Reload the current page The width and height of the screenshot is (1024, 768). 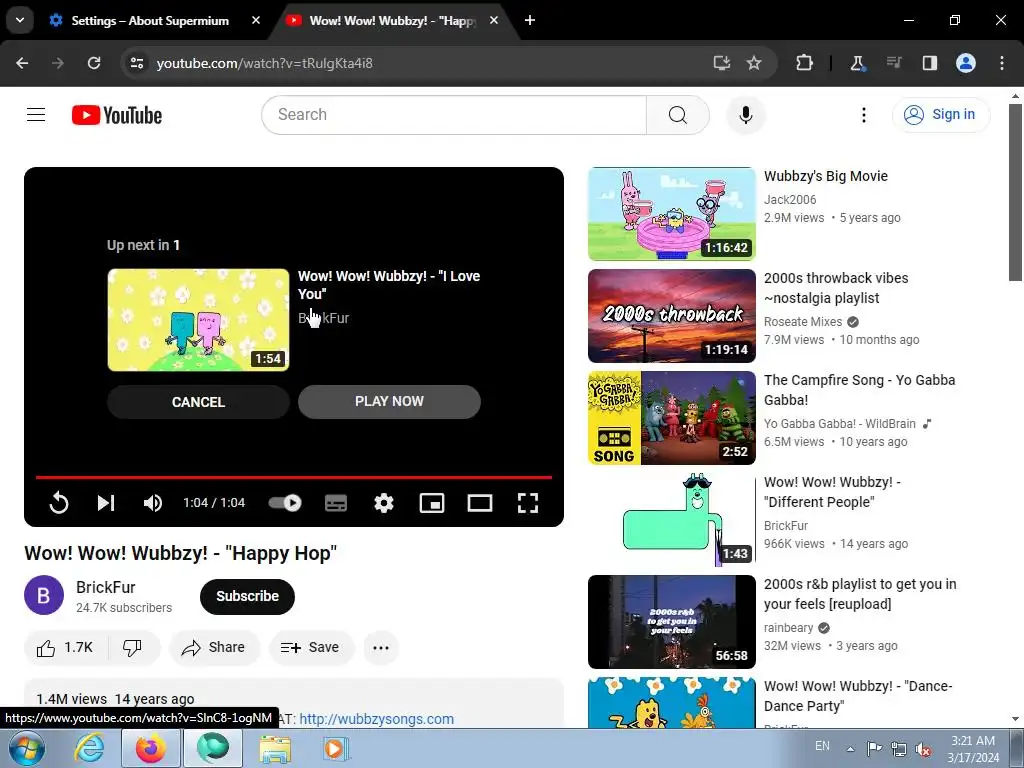(x=94, y=63)
